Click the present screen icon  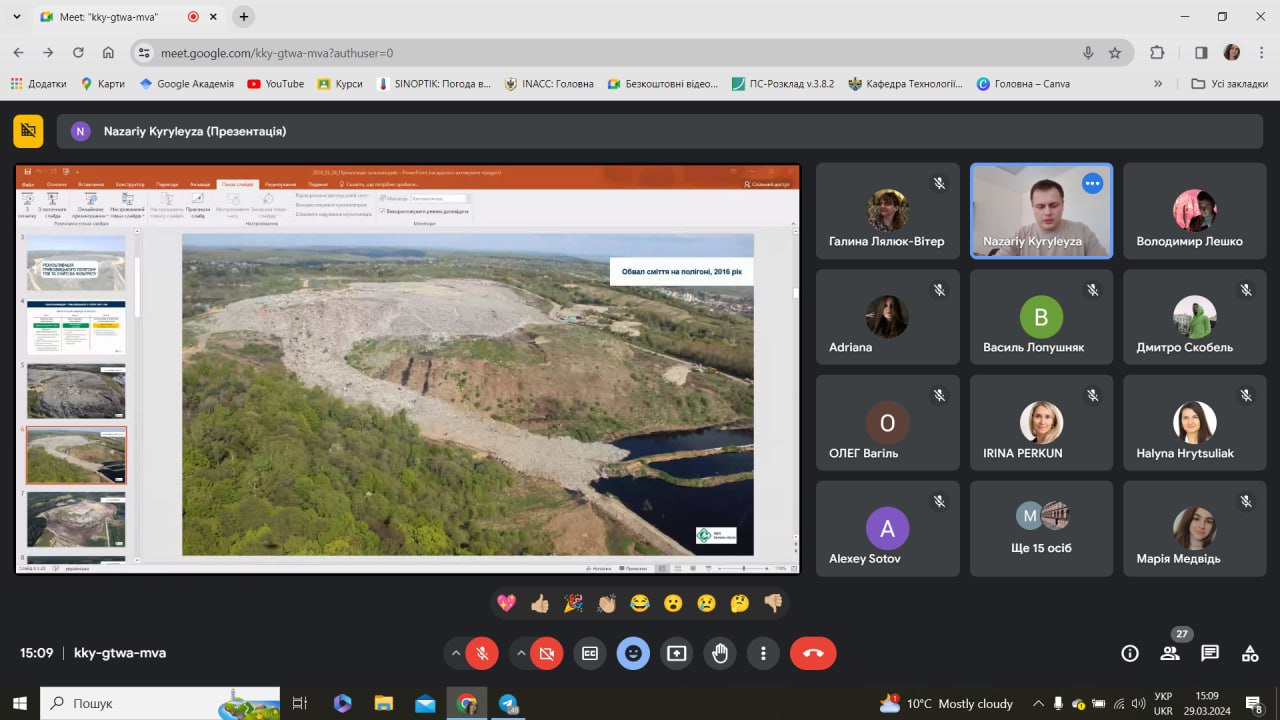tap(677, 653)
